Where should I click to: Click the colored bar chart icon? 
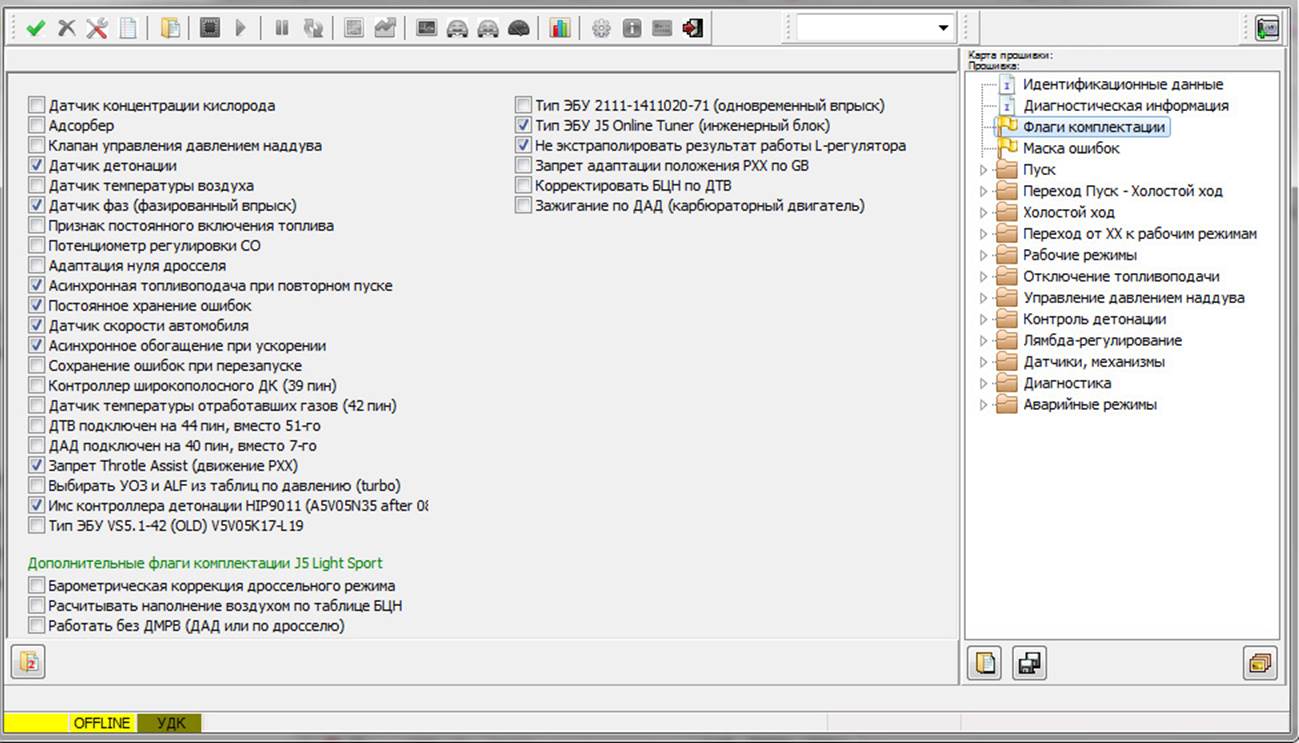pyautogui.click(x=560, y=29)
